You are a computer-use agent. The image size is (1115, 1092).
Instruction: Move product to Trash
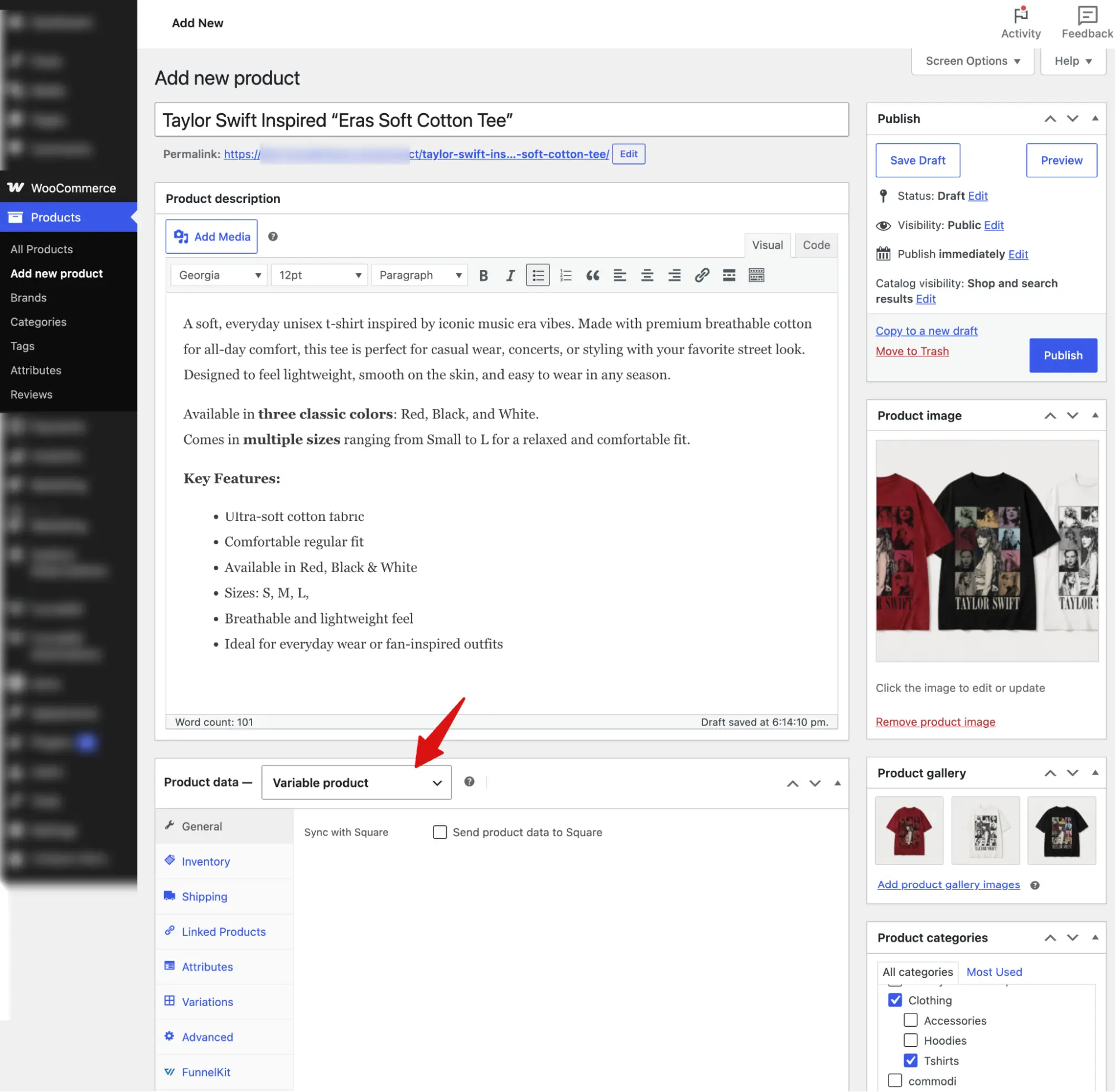[x=912, y=351]
